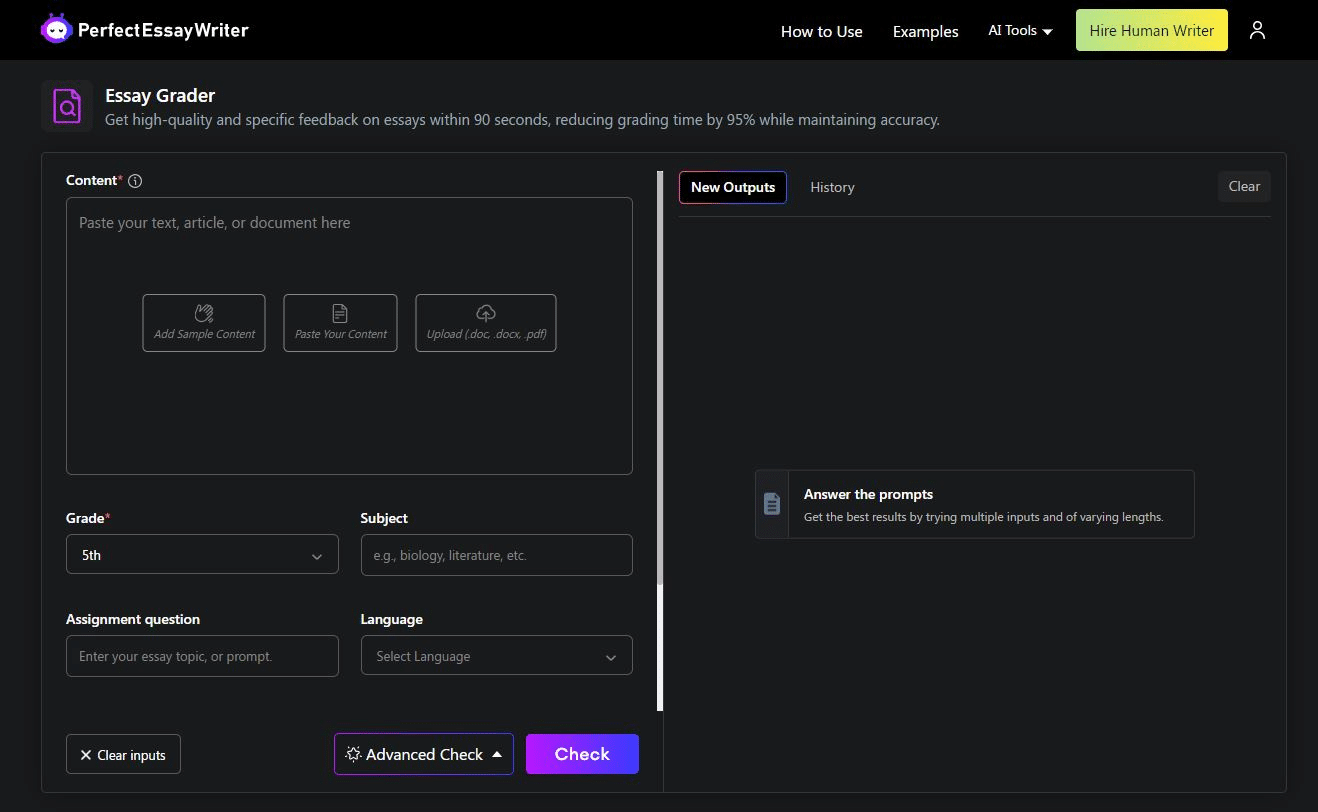Click the Subject input field

pyautogui.click(x=496, y=555)
